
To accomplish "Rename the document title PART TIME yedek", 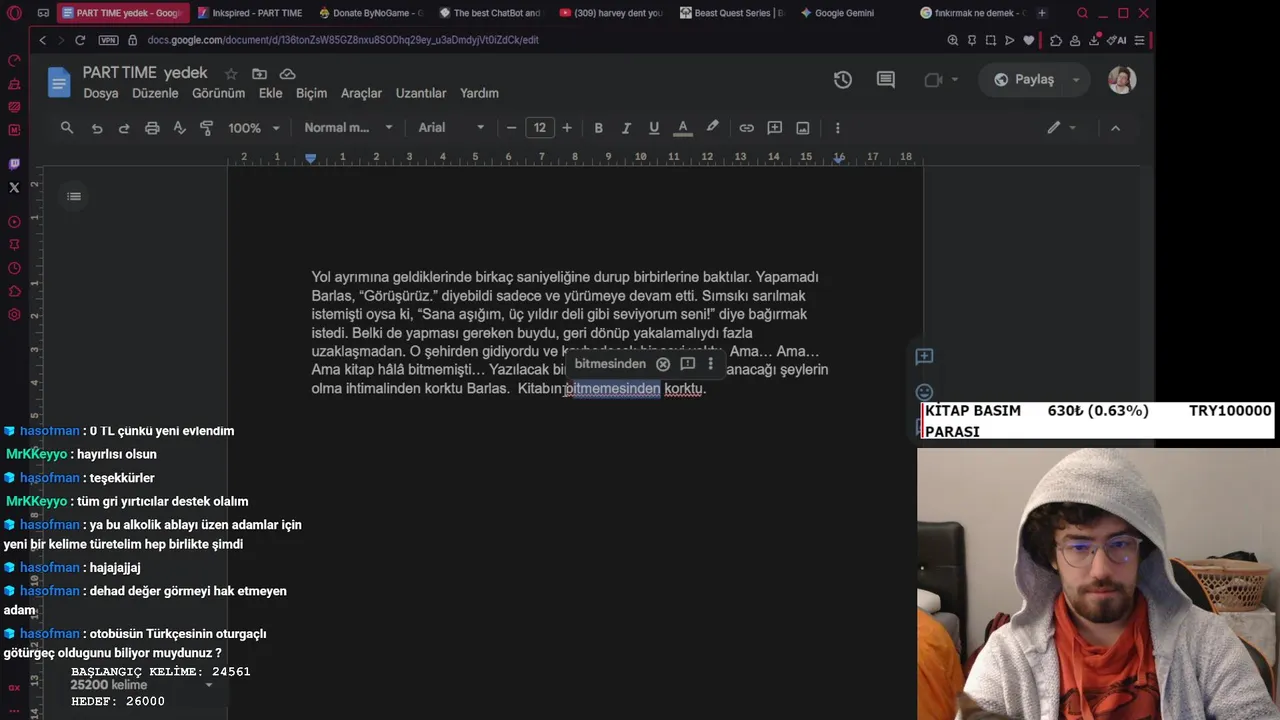I will click(x=145, y=73).
